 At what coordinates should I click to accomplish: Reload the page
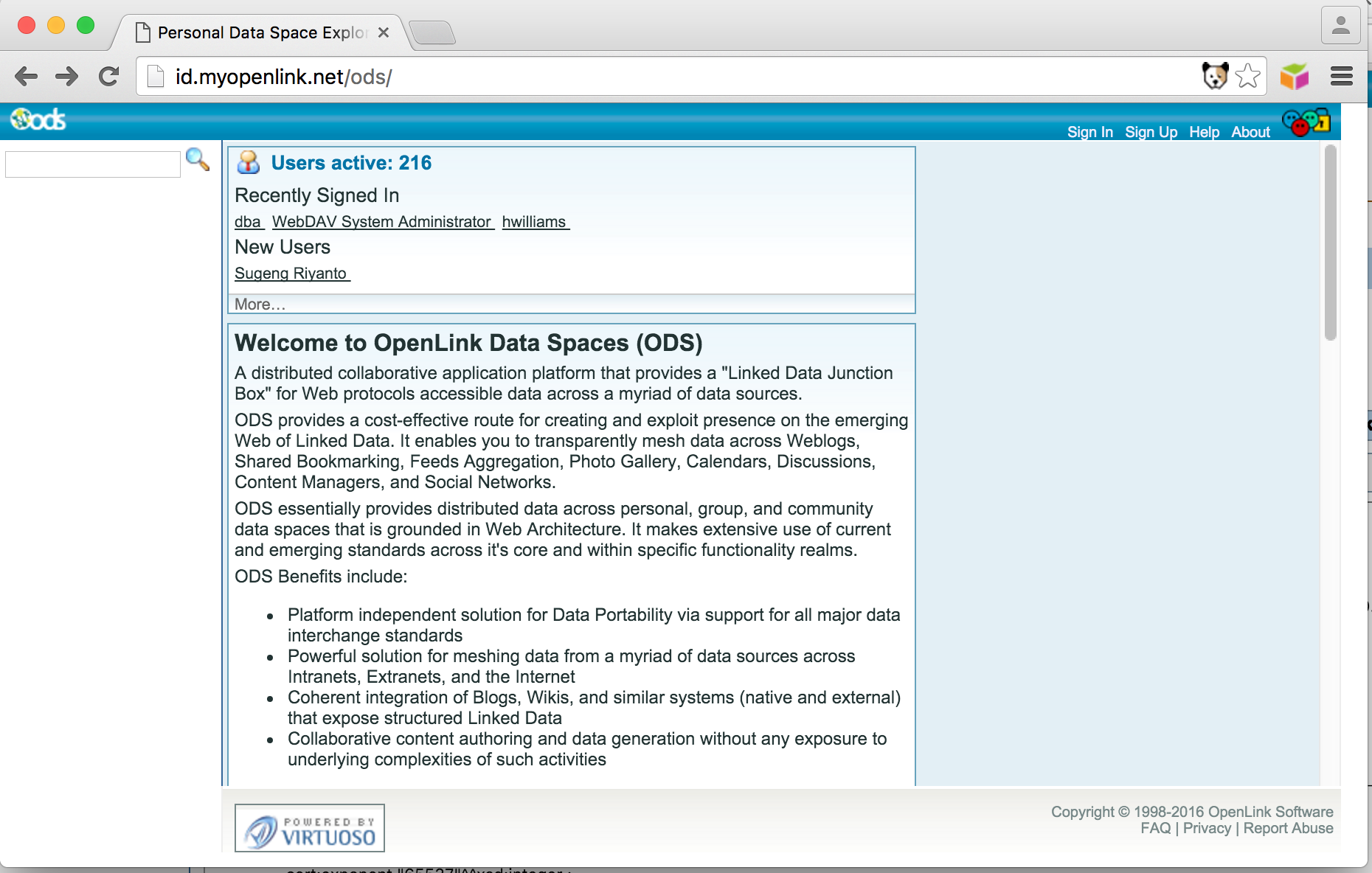(109, 76)
